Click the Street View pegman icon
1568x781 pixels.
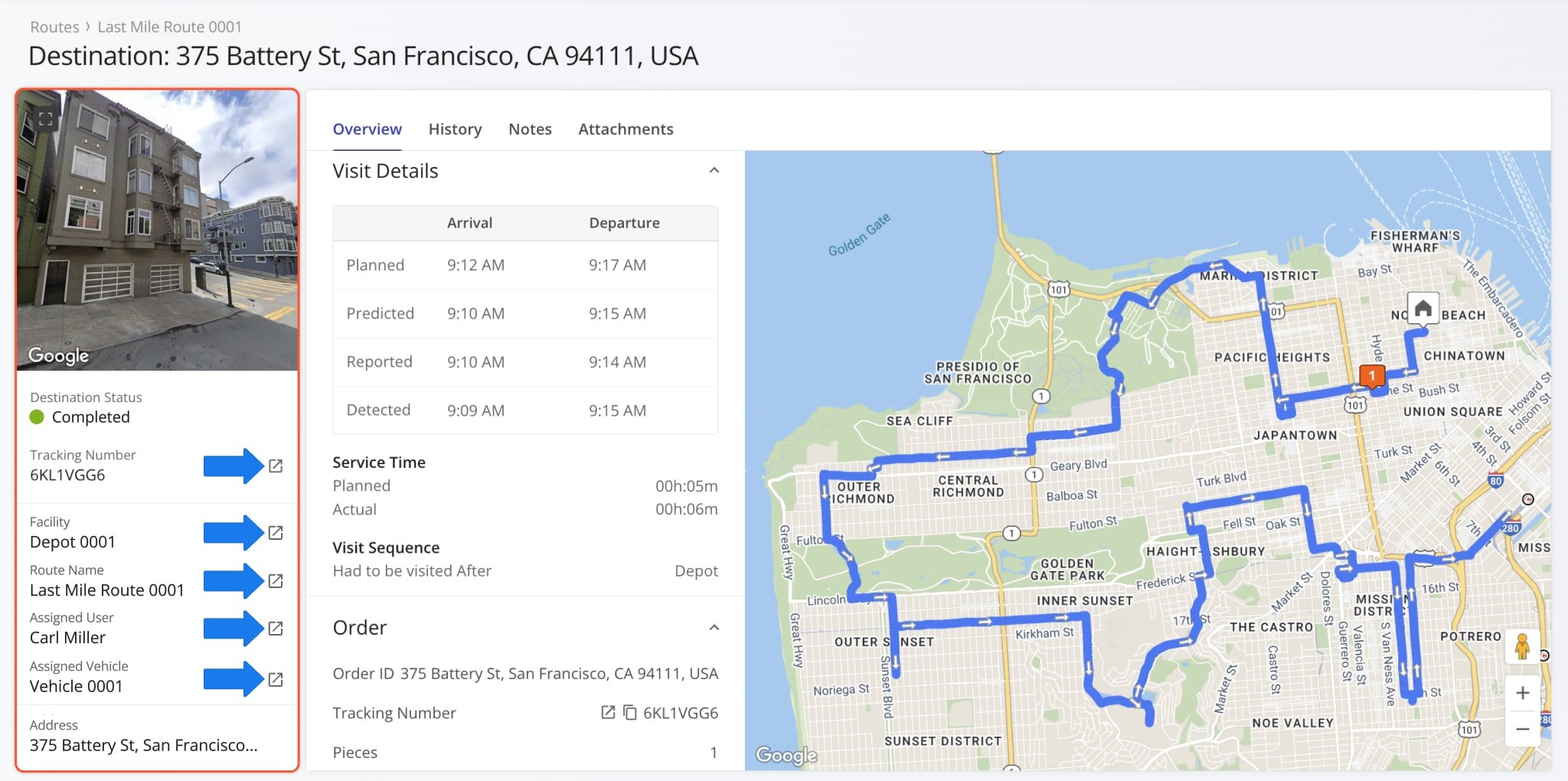point(1522,647)
